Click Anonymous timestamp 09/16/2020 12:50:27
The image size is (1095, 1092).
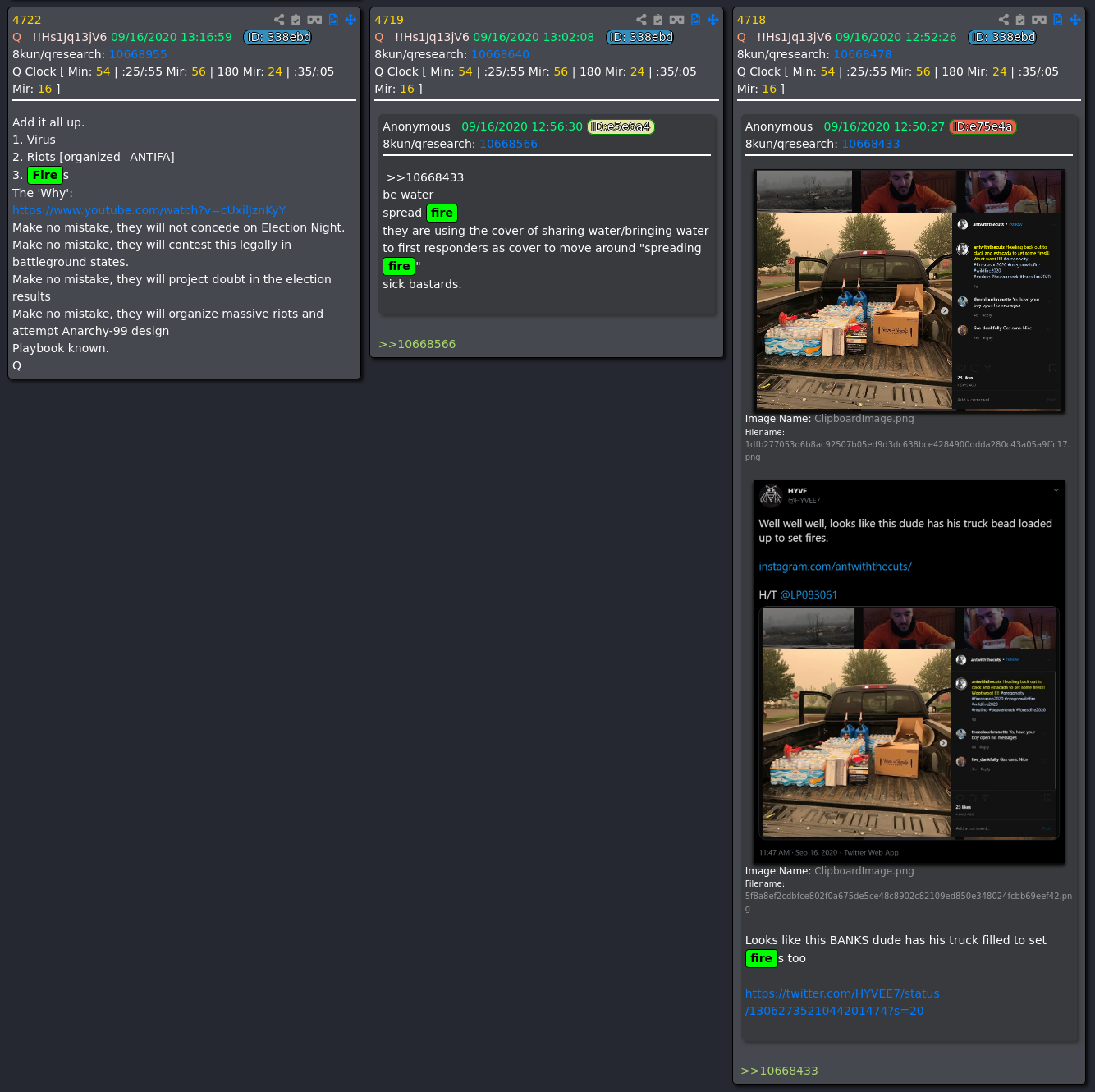pos(884,126)
